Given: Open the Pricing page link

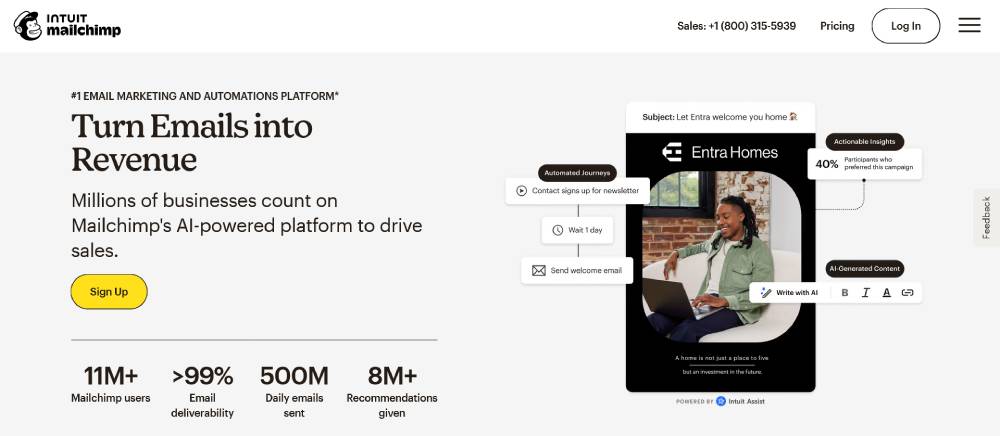Looking at the screenshot, I should coord(837,26).
